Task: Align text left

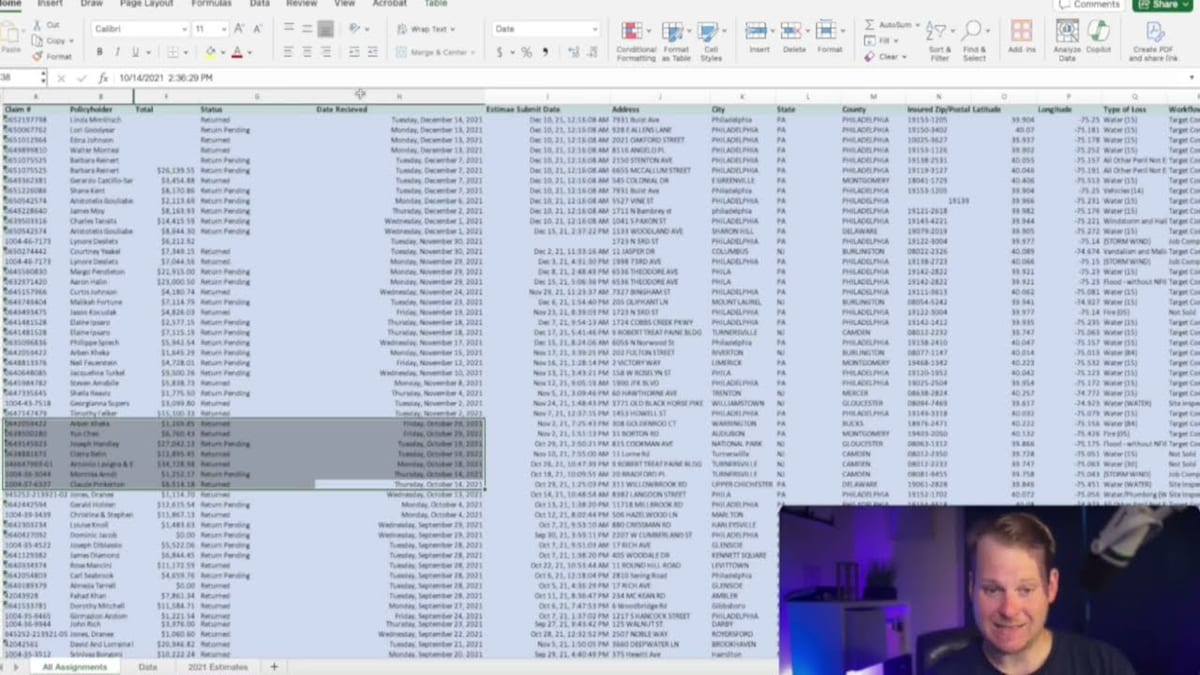Action: (289, 52)
